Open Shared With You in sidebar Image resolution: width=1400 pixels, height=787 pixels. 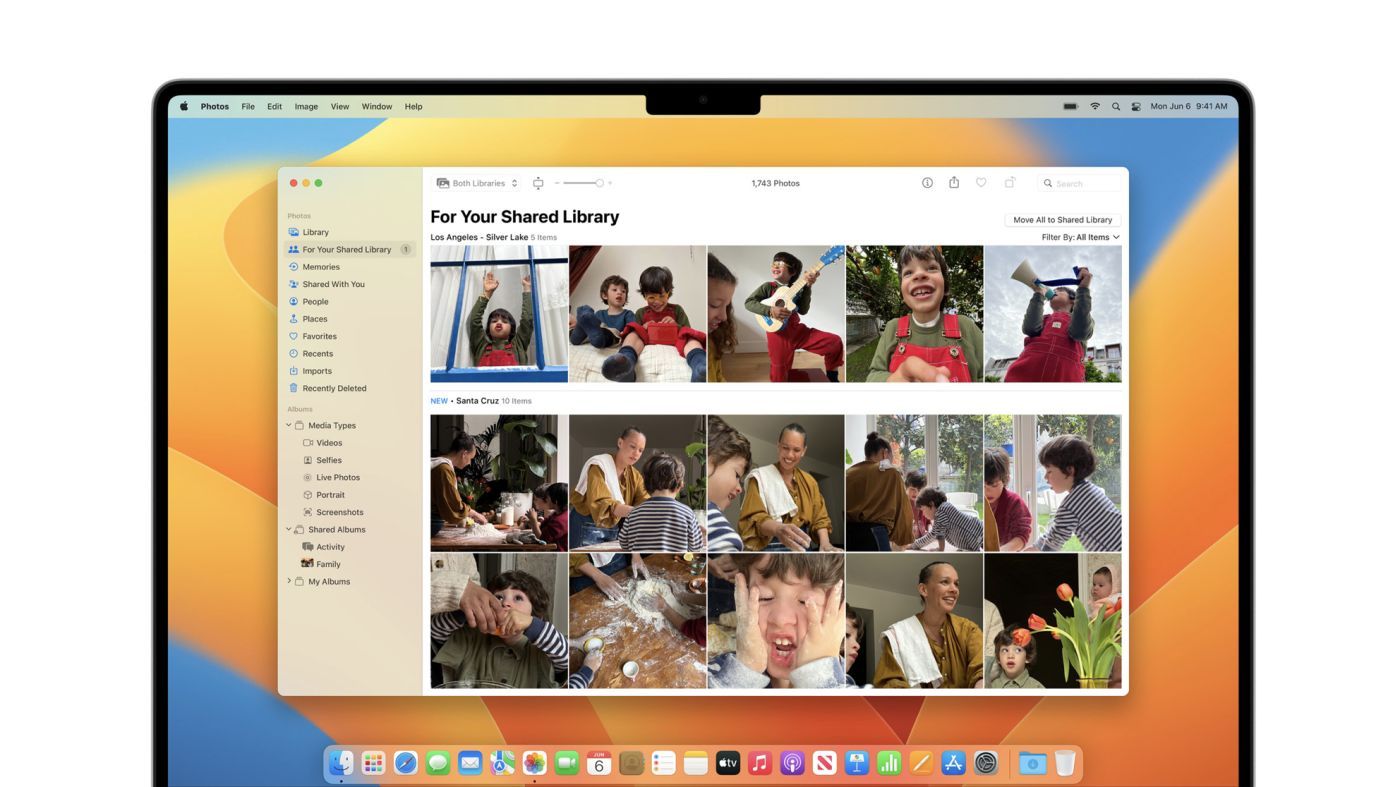(x=350, y=284)
